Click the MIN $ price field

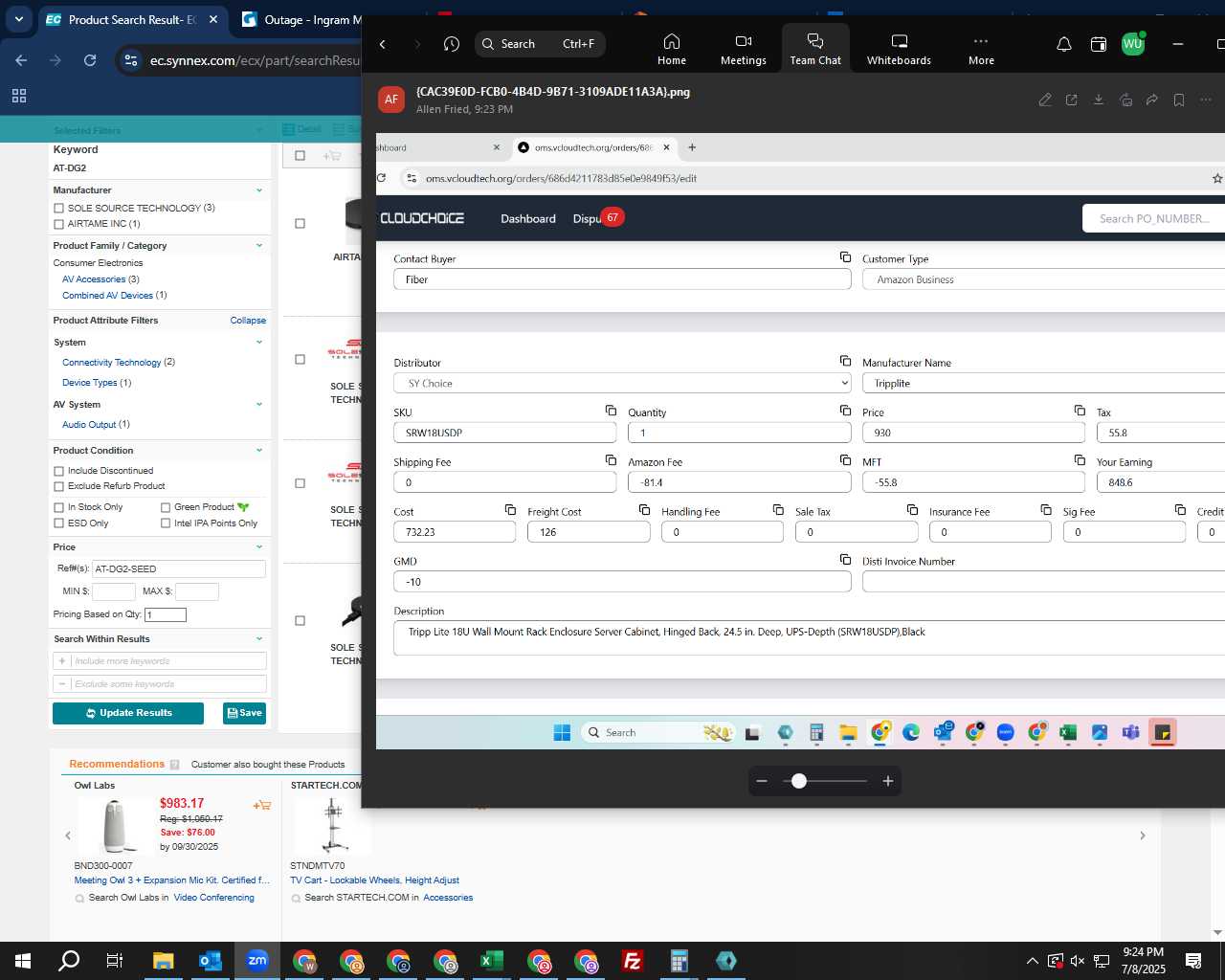tap(113, 591)
